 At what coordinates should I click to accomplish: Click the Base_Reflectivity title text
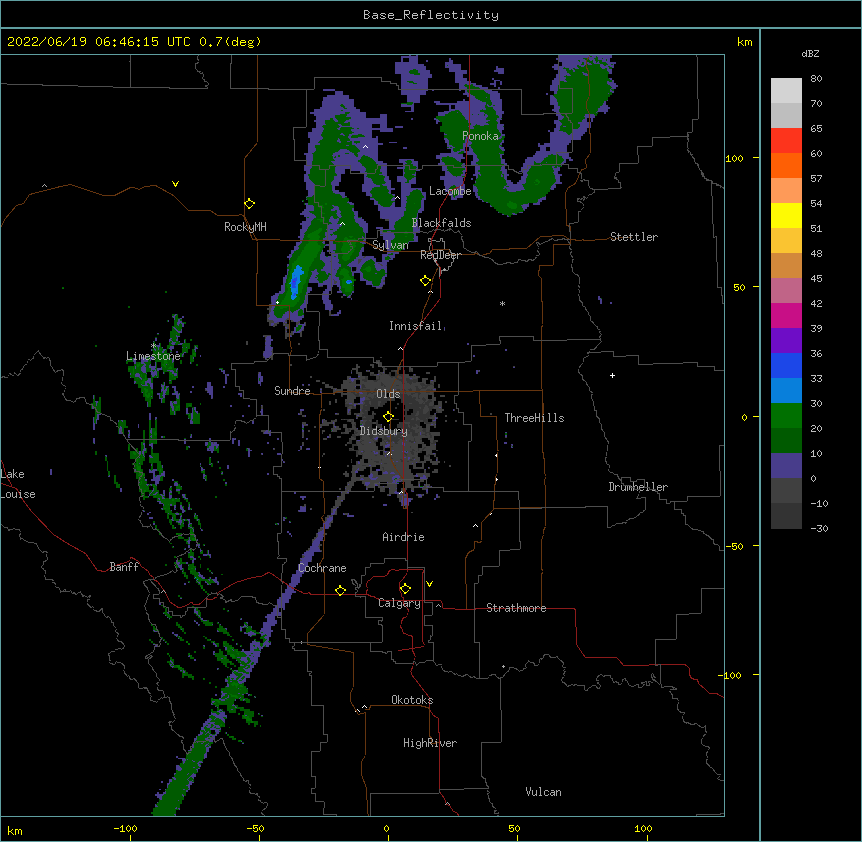click(431, 15)
